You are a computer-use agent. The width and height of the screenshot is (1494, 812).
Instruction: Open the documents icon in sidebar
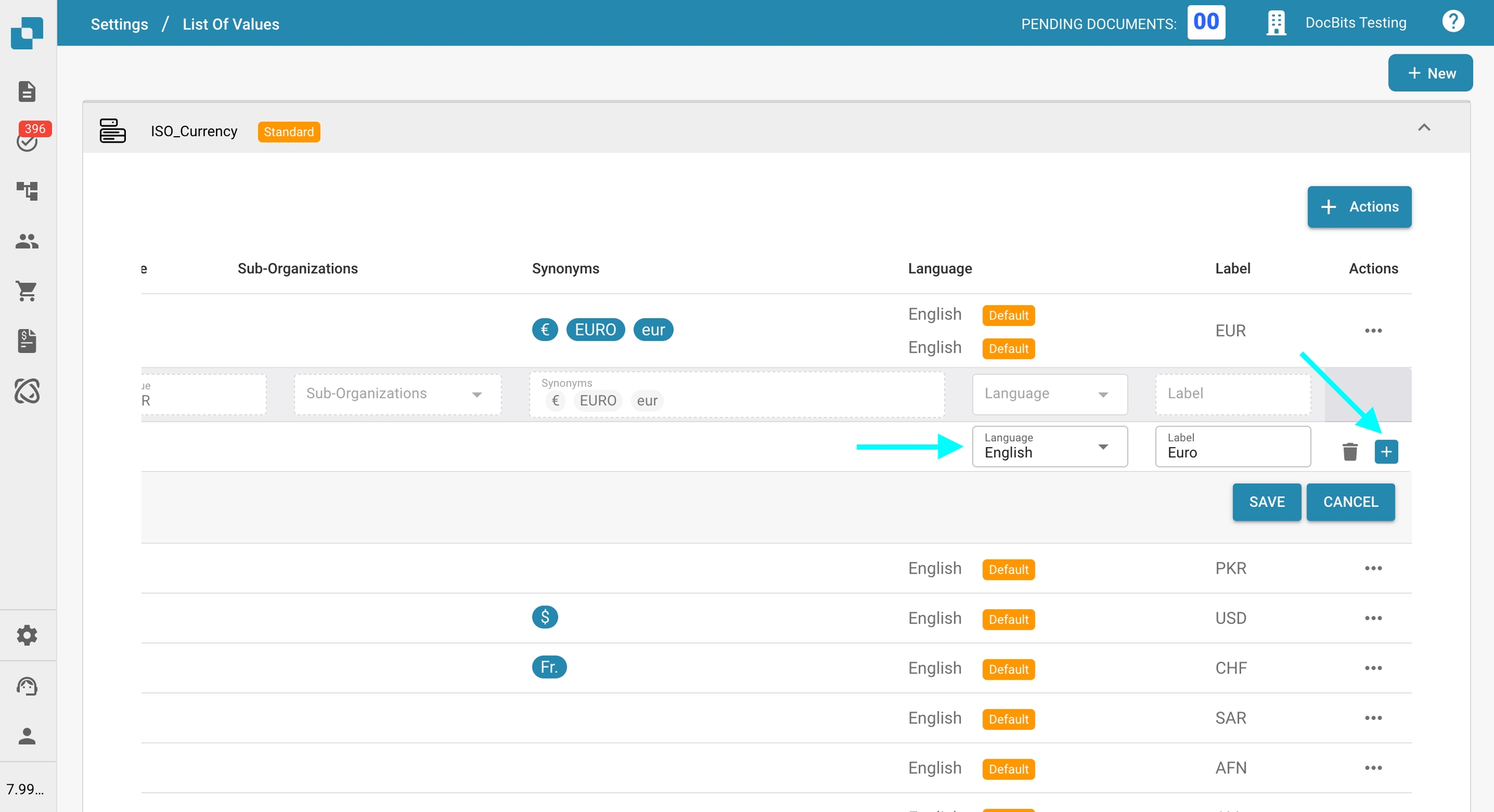click(27, 91)
